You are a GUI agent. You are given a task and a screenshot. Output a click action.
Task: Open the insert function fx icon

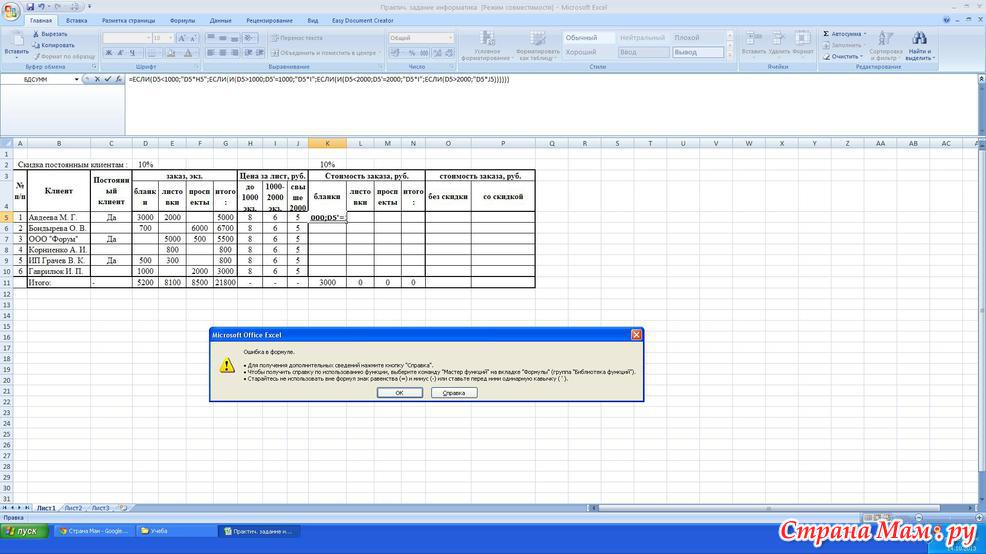point(118,80)
